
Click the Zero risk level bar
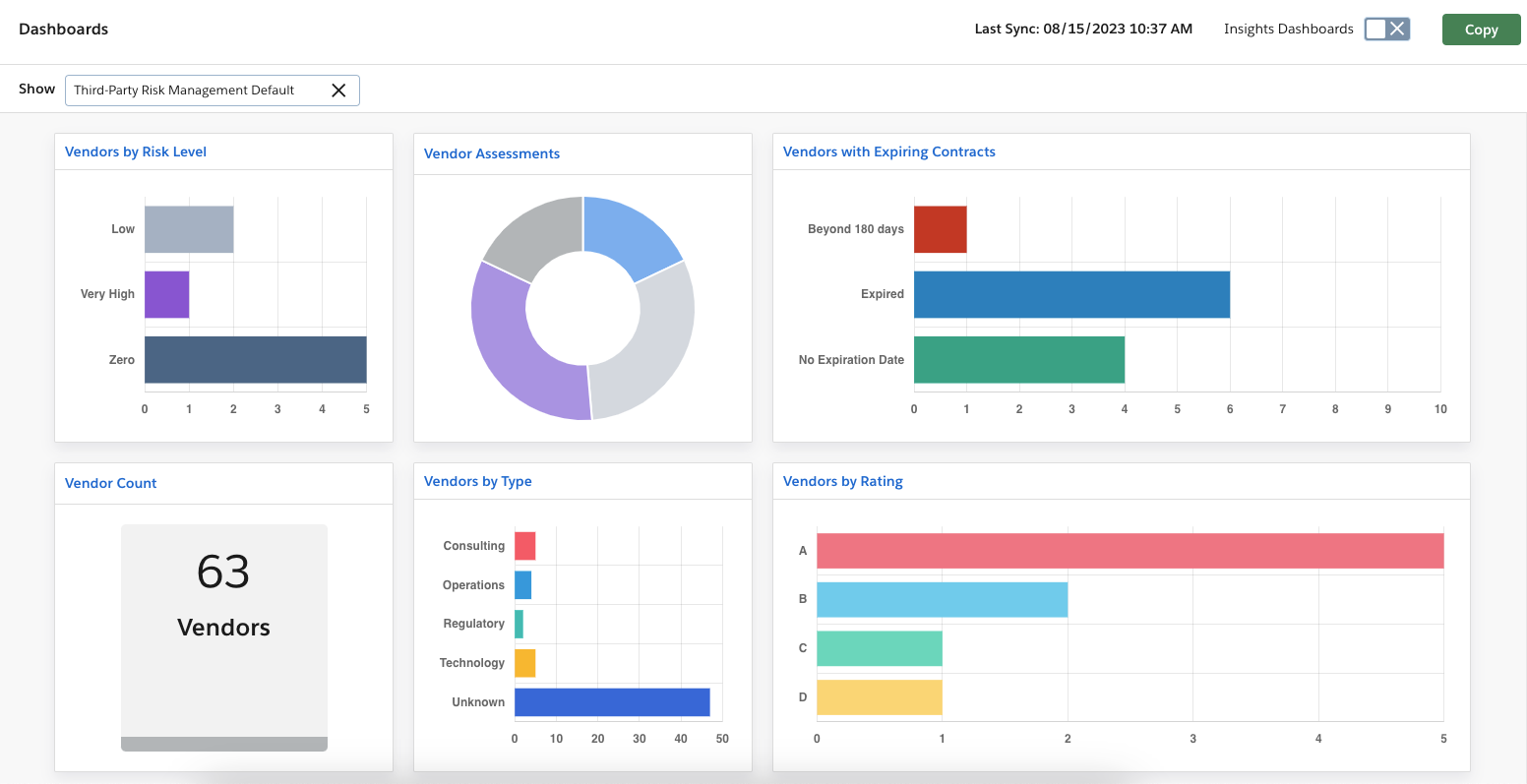point(254,359)
